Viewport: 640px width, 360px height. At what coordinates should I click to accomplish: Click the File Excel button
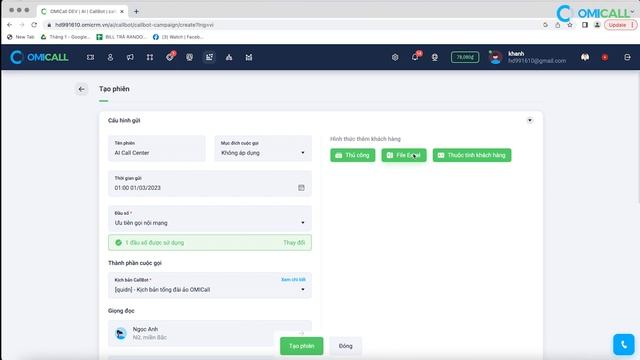(404, 155)
